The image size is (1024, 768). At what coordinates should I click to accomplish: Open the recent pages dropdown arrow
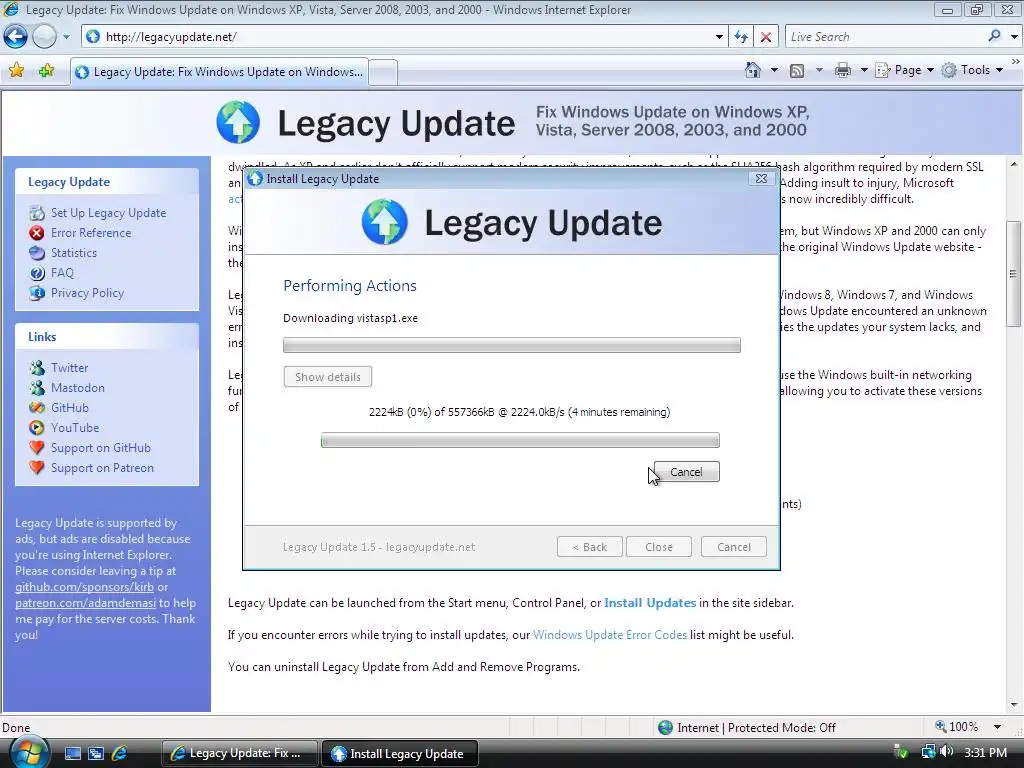coord(66,37)
